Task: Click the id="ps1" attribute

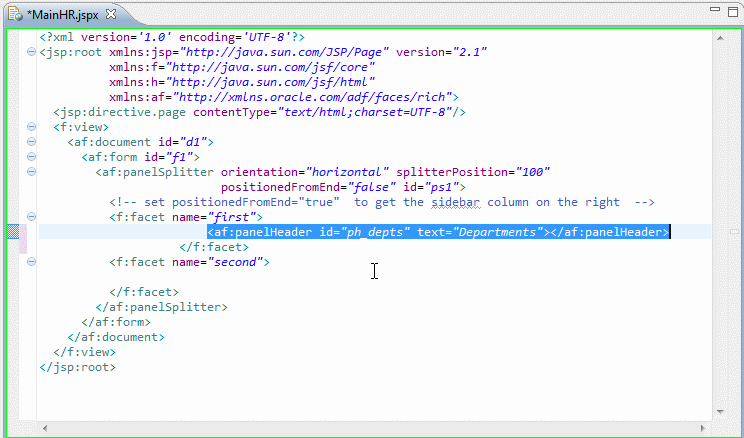Action: tap(431, 187)
